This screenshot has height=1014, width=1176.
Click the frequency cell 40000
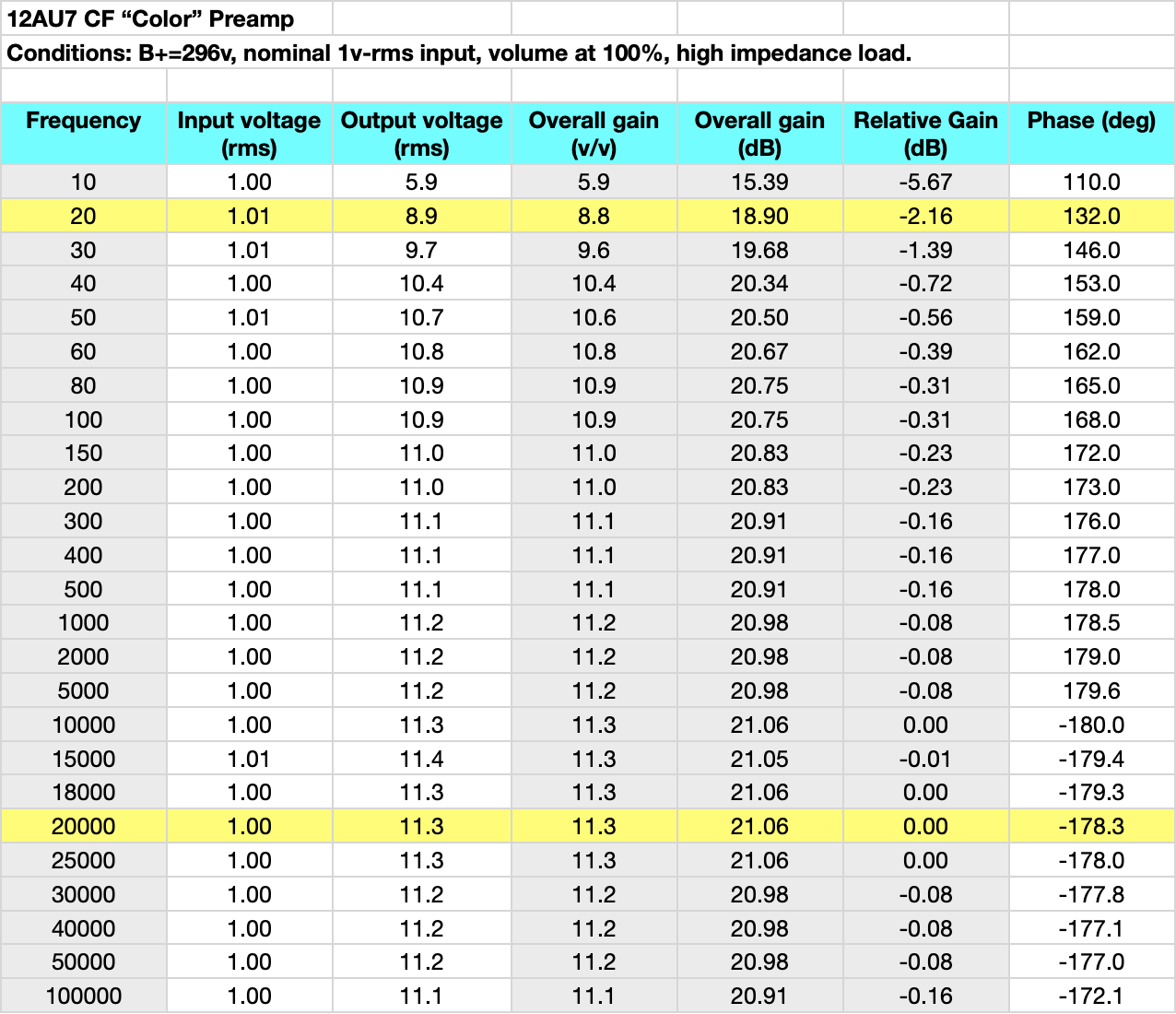click(84, 928)
